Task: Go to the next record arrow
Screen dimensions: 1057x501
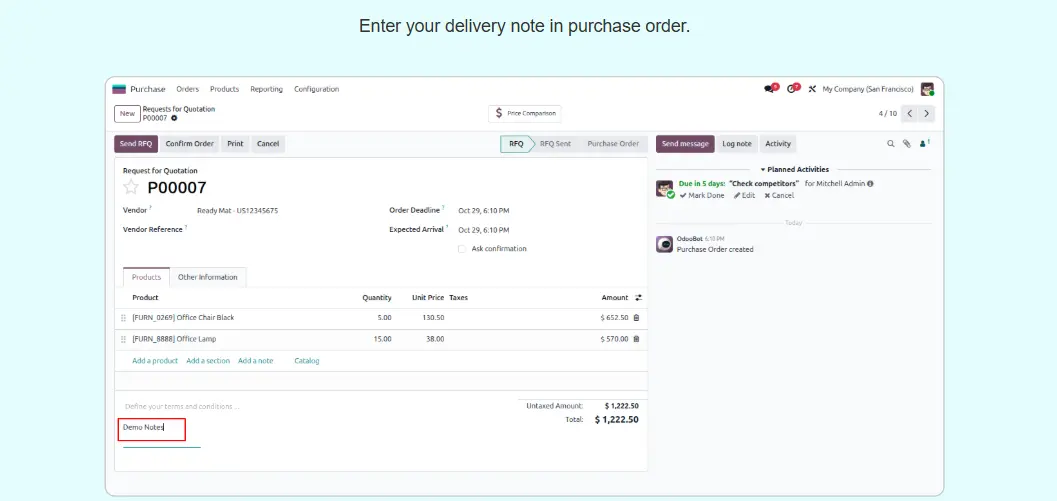Action: (x=927, y=114)
